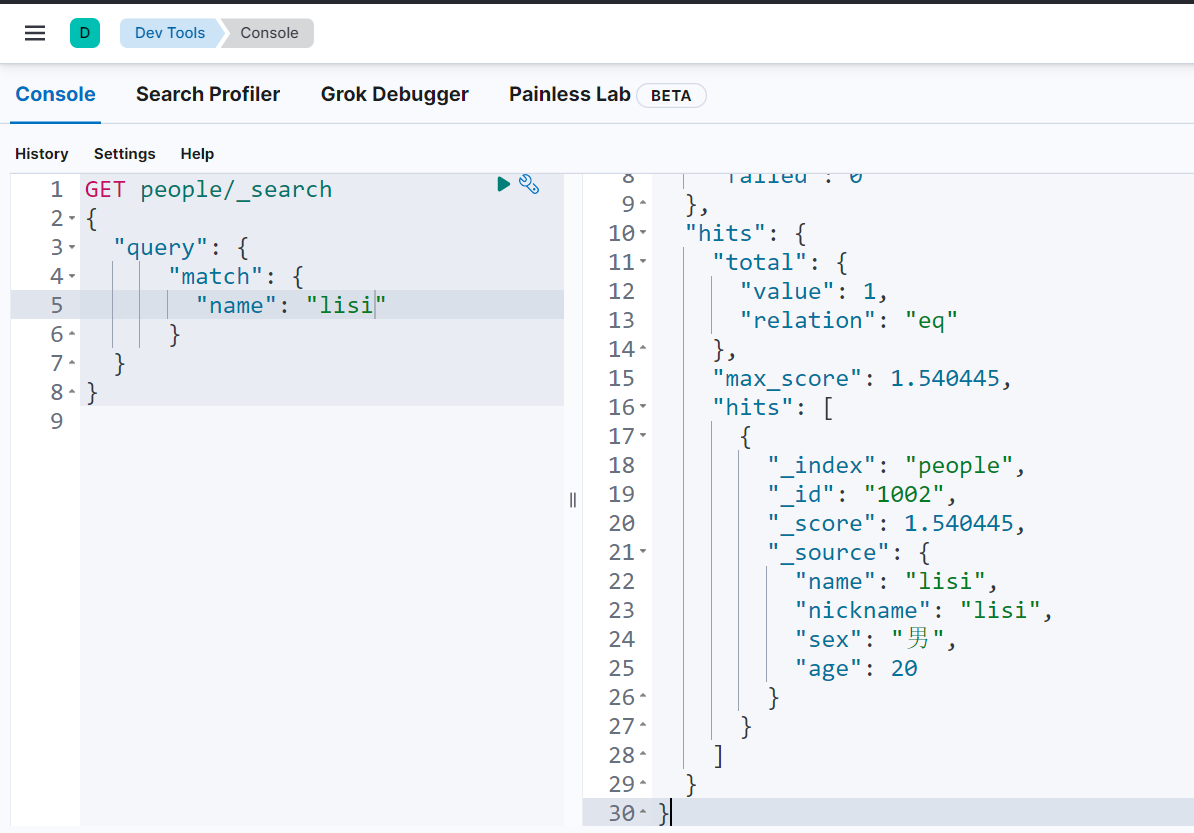Collapse the fold arrow on editor line 2
The width and height of the screenshot is (1194, 833).
pyautogui.click(x=72, y=219)
